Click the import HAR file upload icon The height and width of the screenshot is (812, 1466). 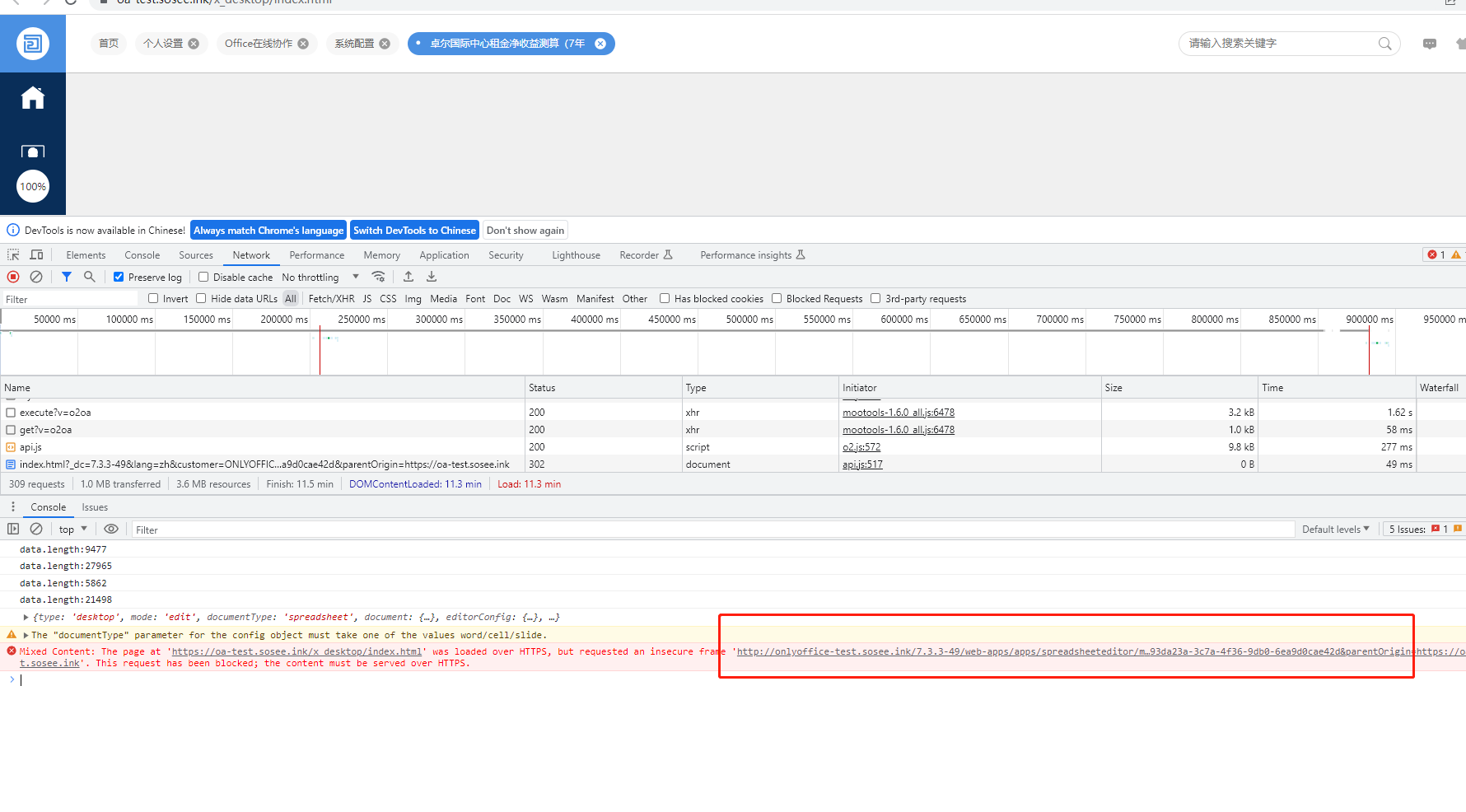tap(409, 277)
